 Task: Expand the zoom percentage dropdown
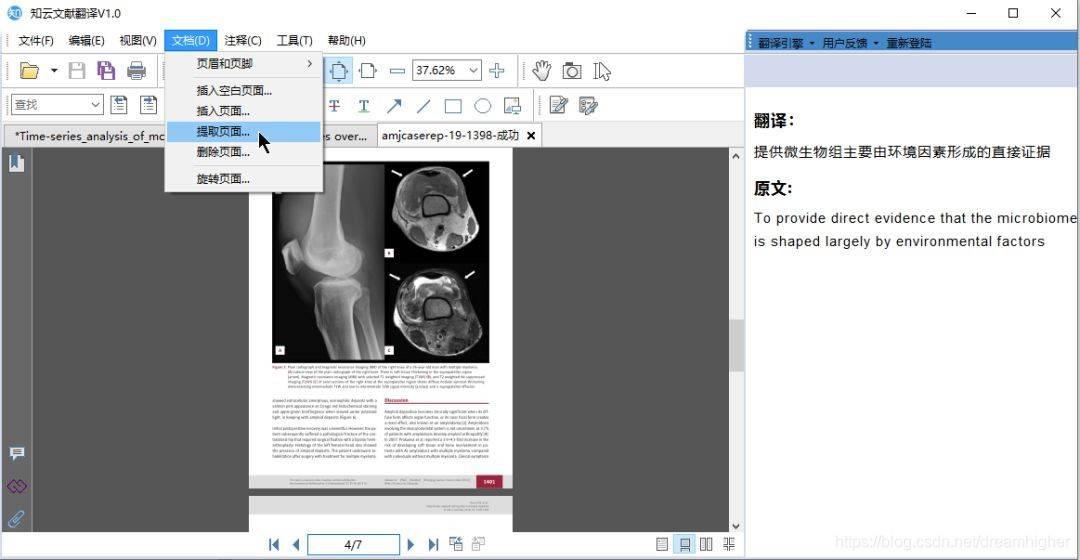[x=473, y=71]
